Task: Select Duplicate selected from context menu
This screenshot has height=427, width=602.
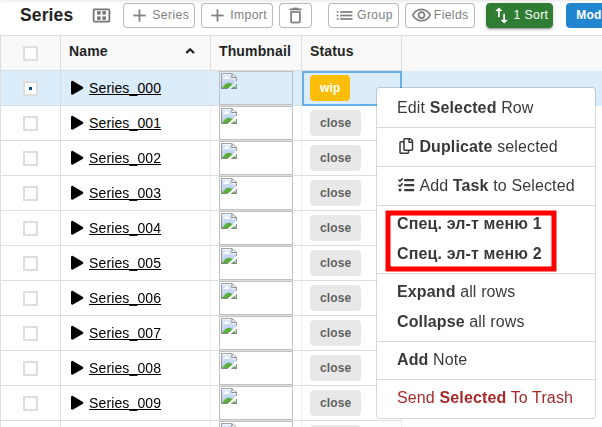Action: coord(477,146)
